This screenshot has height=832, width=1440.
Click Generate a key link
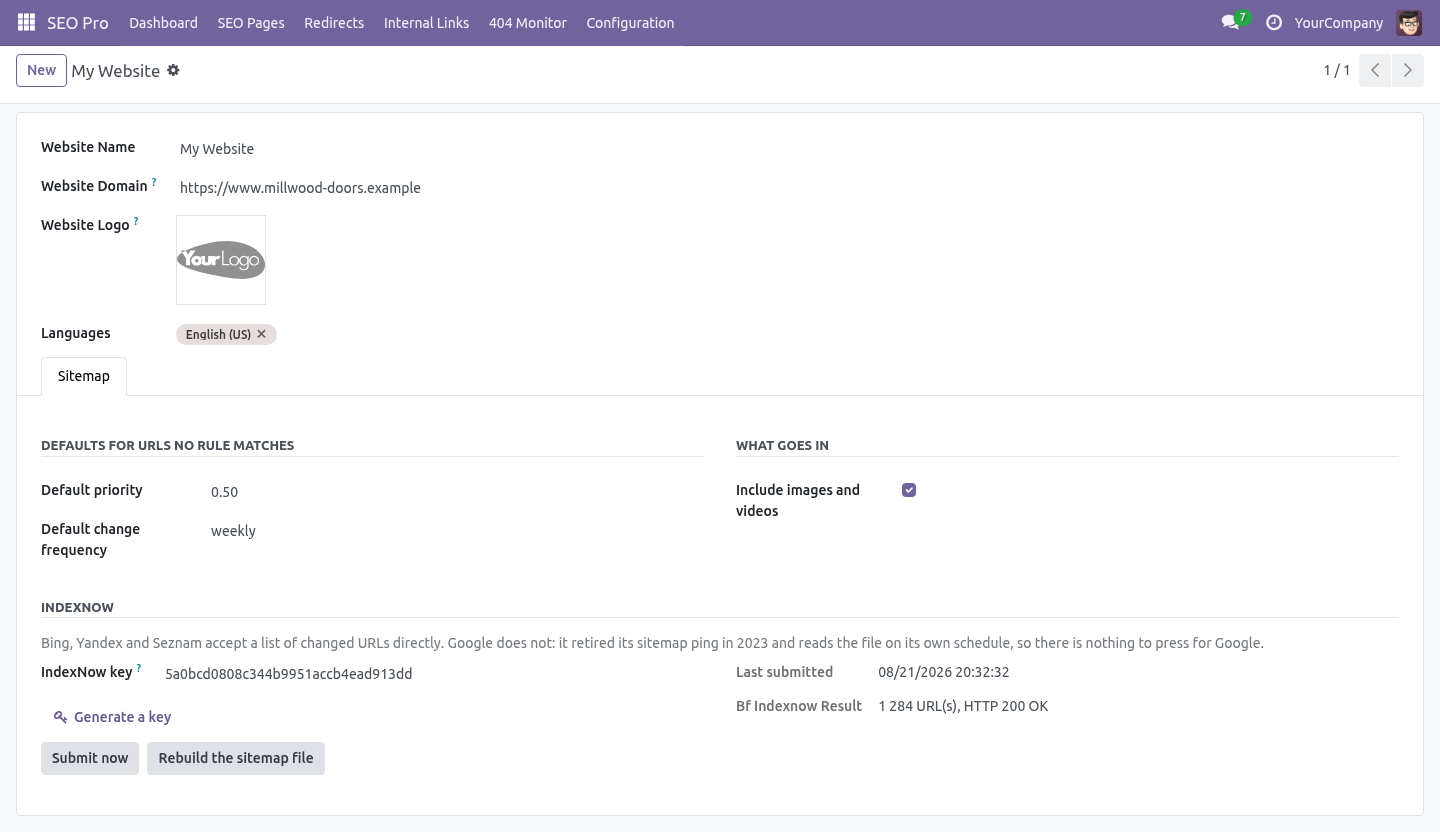click(113, 717)
